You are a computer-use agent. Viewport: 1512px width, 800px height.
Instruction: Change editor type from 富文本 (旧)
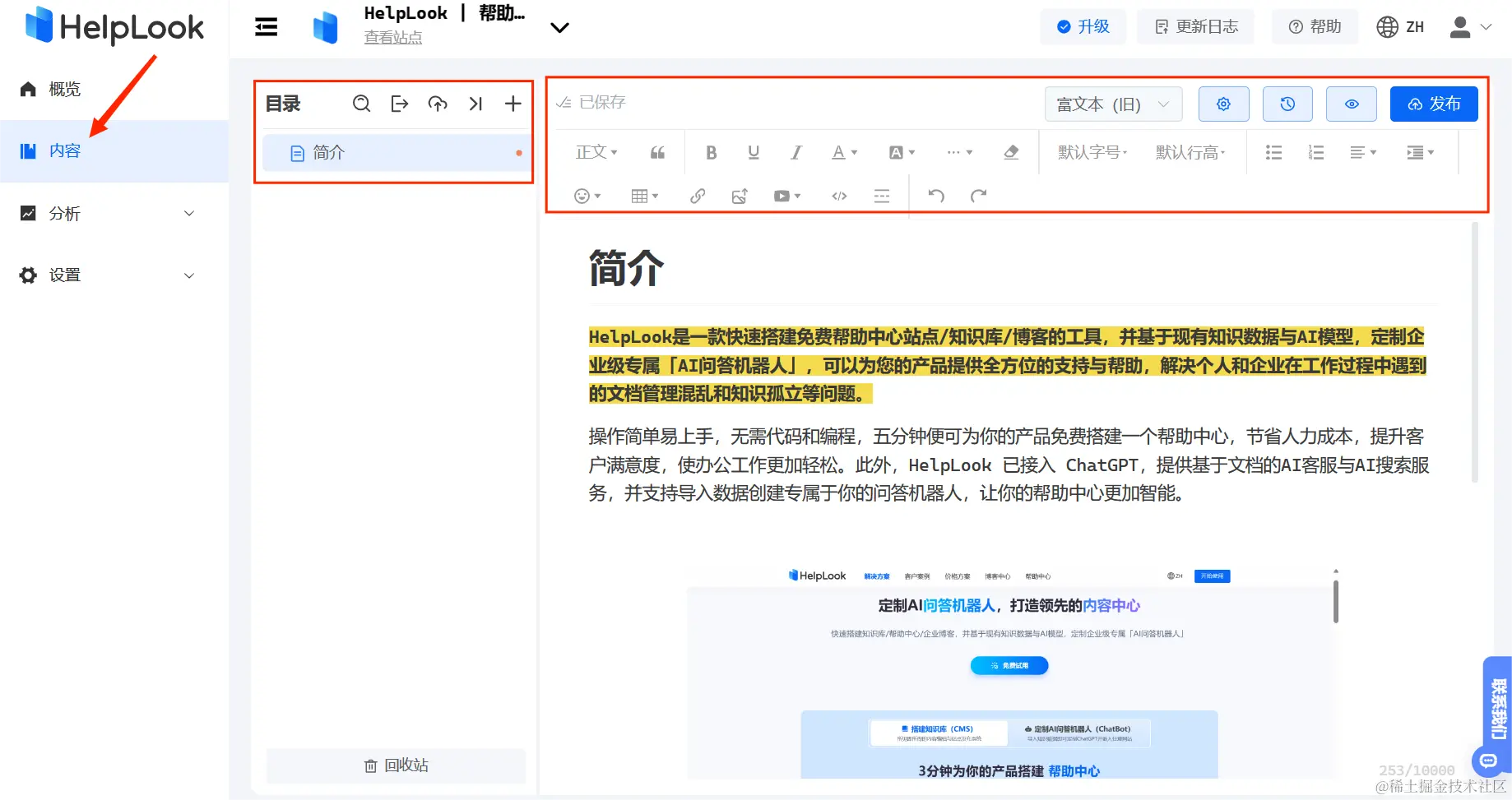(1113, 104)
